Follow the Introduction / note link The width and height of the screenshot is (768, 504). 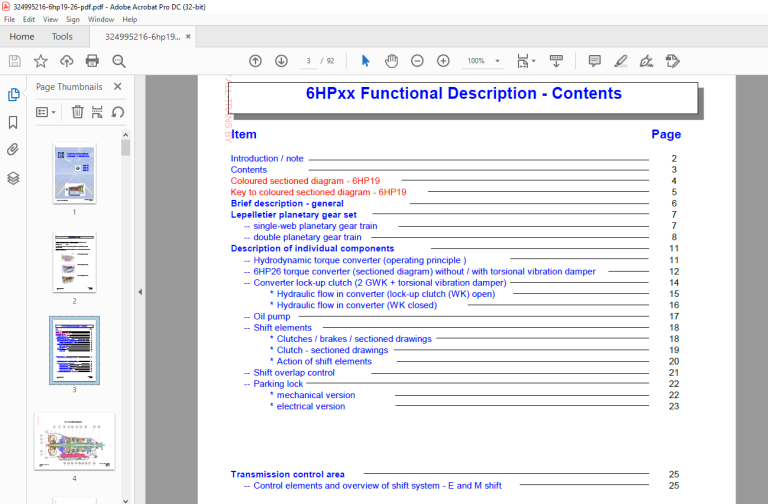point(267,159)
